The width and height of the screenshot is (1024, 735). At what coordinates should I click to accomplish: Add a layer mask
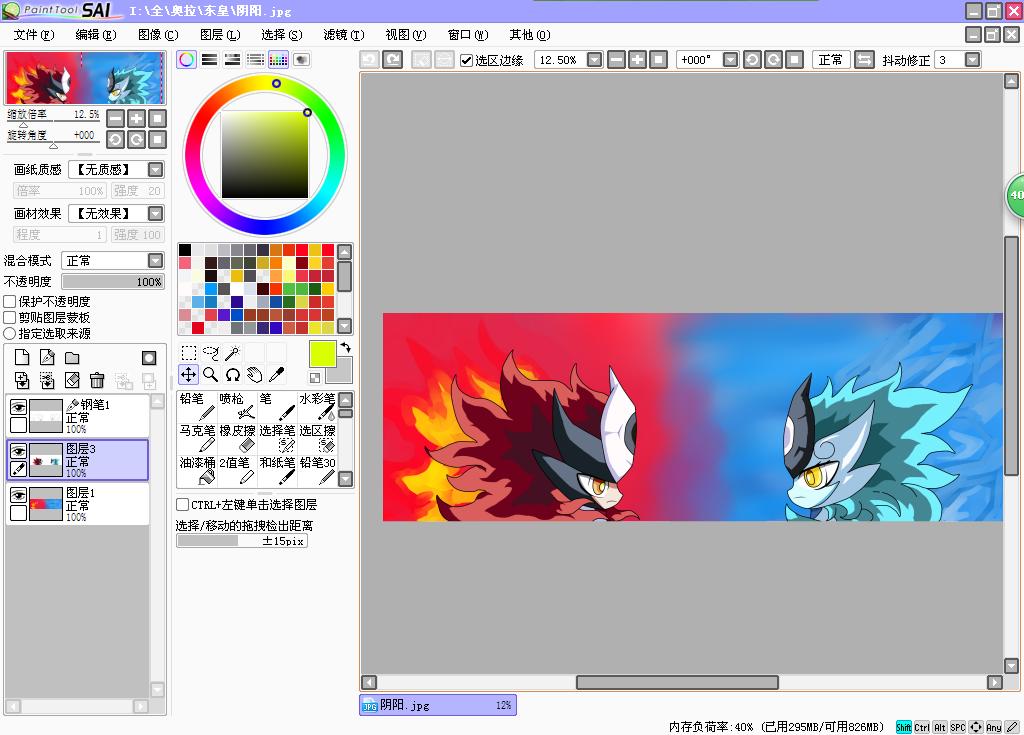[149, 357]
